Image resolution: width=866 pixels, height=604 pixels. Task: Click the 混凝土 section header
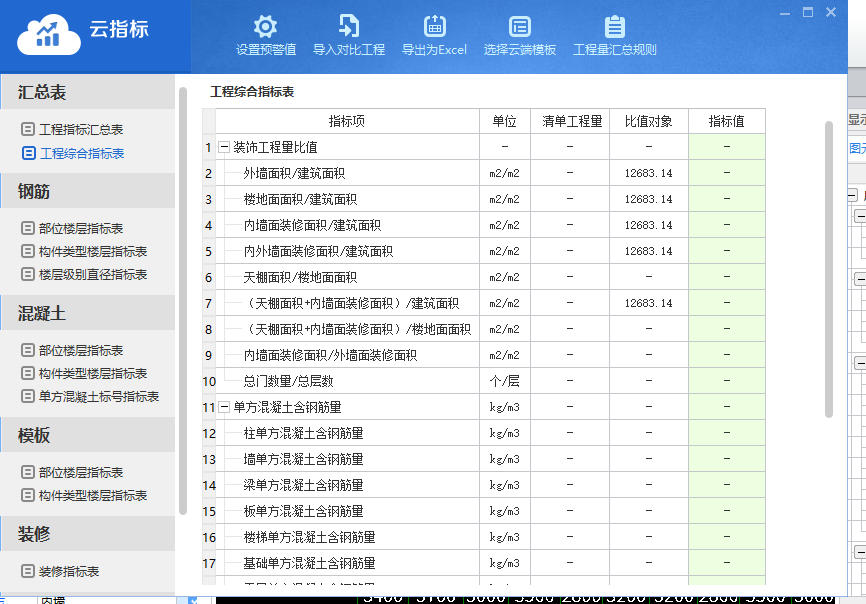click(88, 313)
